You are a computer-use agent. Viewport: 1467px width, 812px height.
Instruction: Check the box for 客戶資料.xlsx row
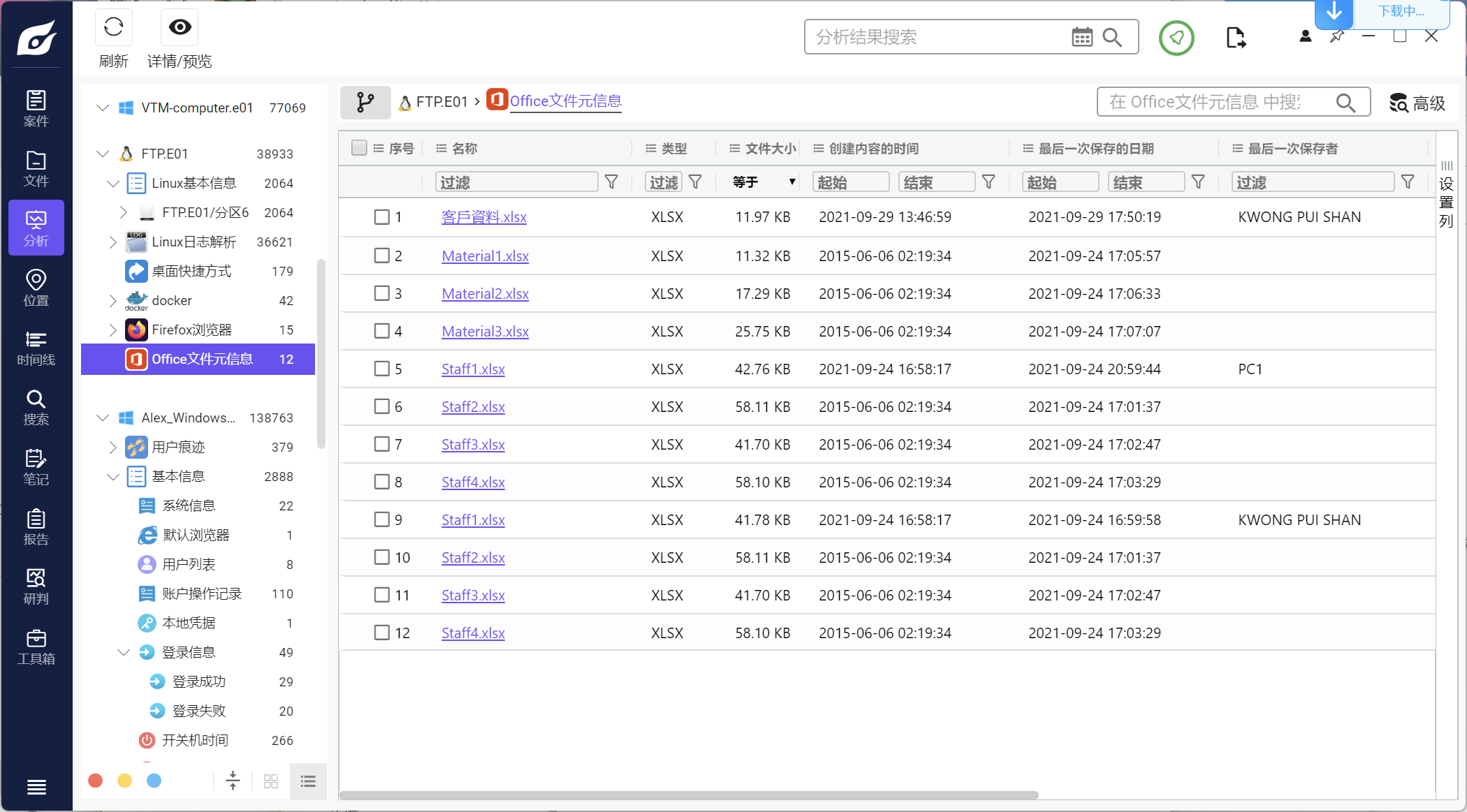(381, 217)
